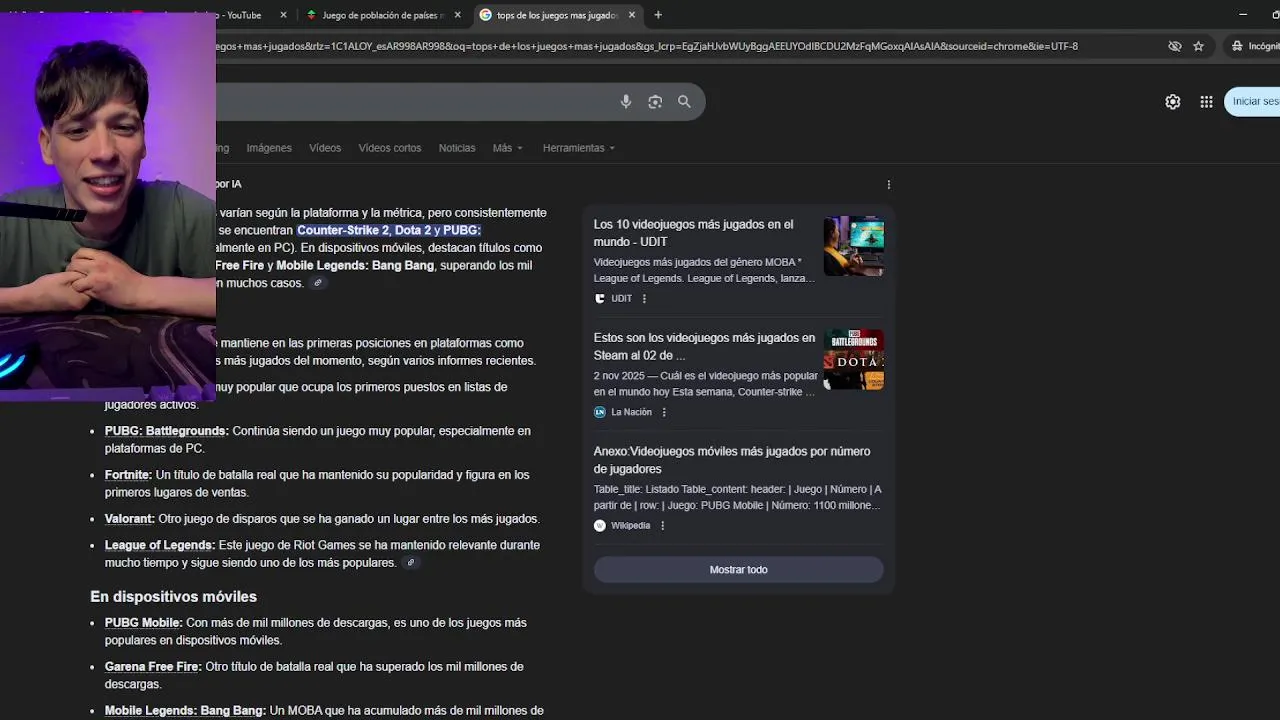Viewport: 1280px width, 720px height.
Task: Open the Imágenes search filter
Action: point(269,148)
